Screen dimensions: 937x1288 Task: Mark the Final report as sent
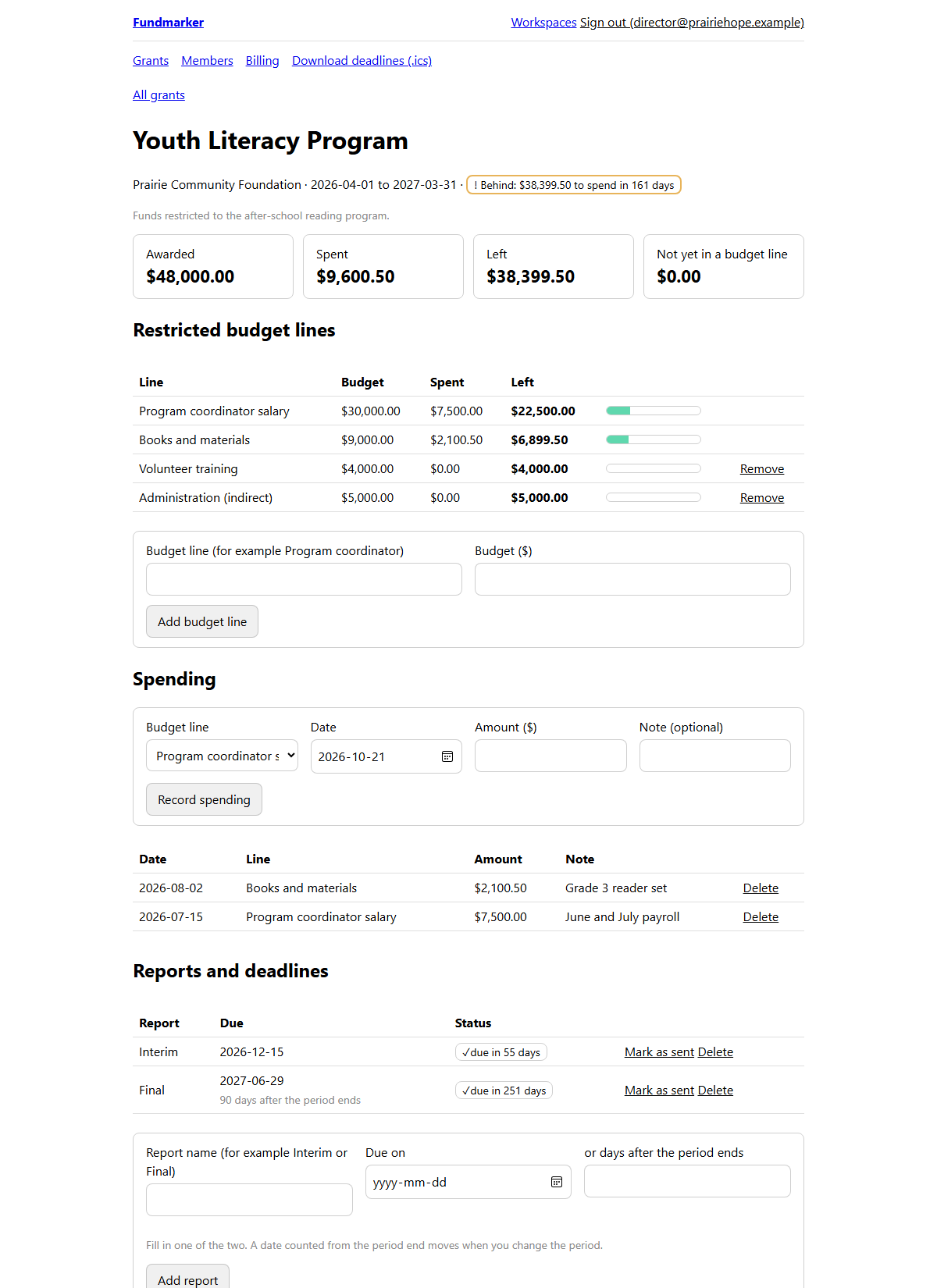(659, 1091)
